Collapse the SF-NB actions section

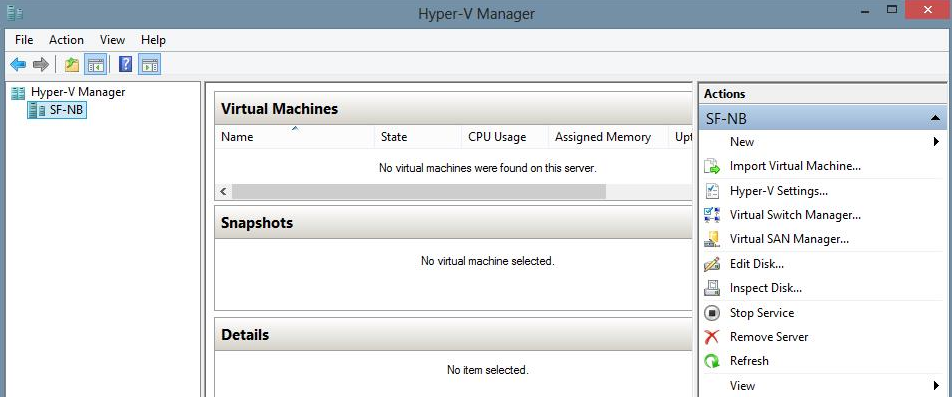pos(935,119)
